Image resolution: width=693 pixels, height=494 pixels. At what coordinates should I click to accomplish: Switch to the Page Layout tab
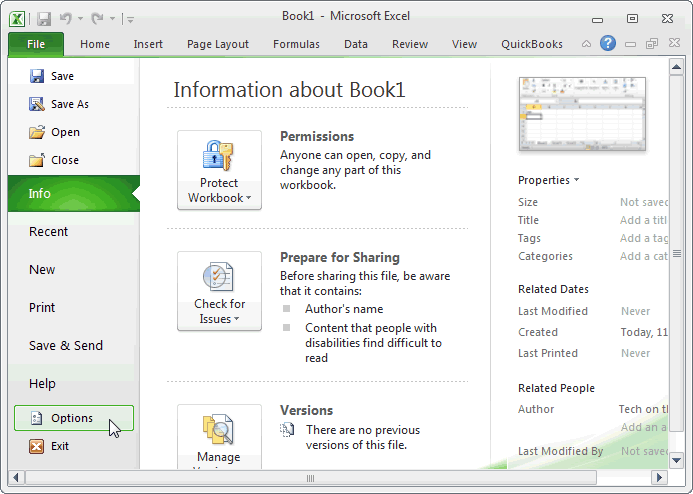[218, 44]
